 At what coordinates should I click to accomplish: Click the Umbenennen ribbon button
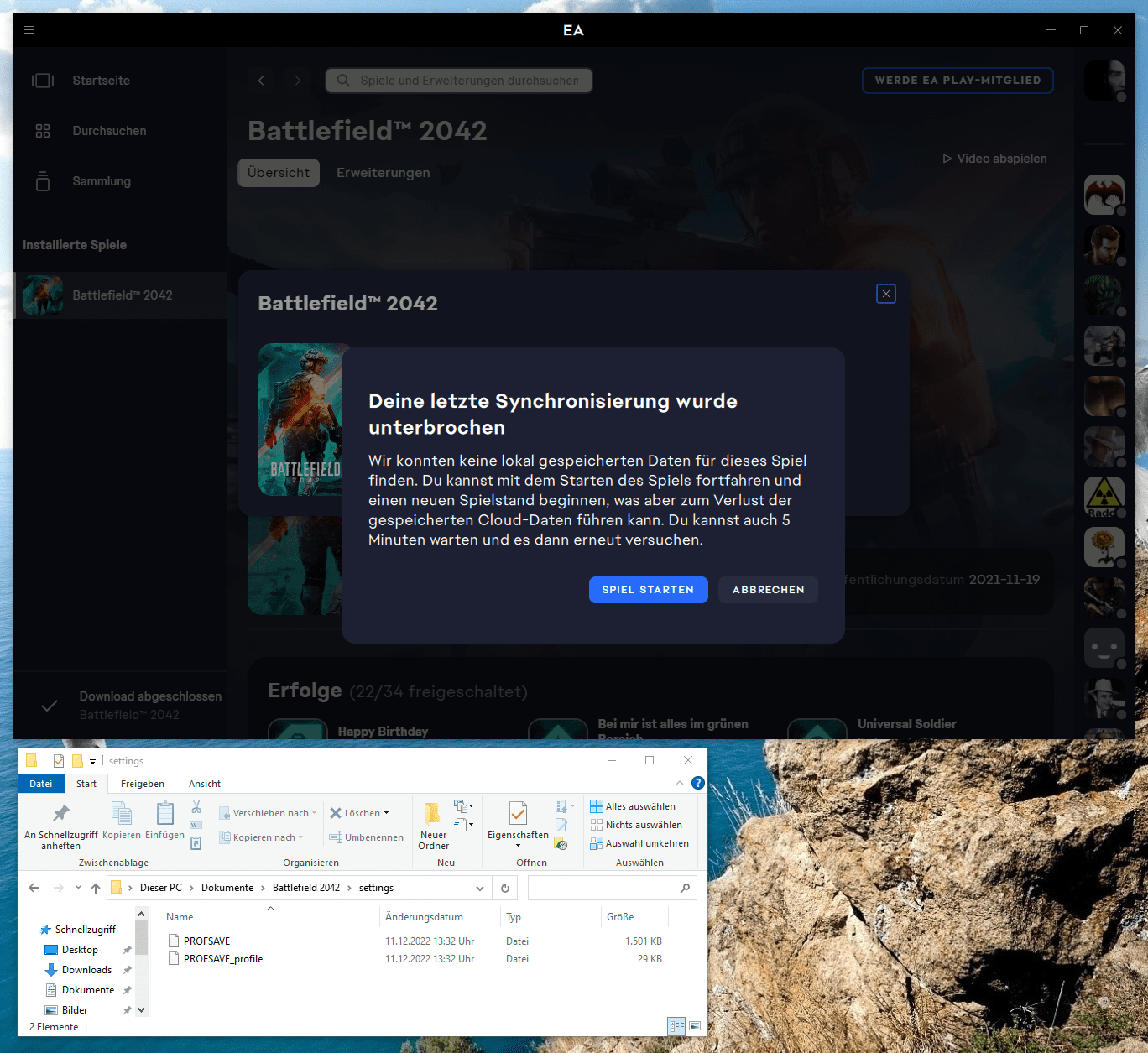coord(366,837)
